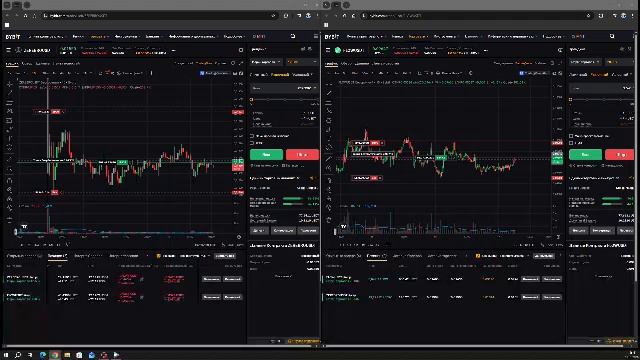This screenshot has width=640, height=360.
Task: Edit TP/SL pencil icon in first left position row
Action: 142,280
